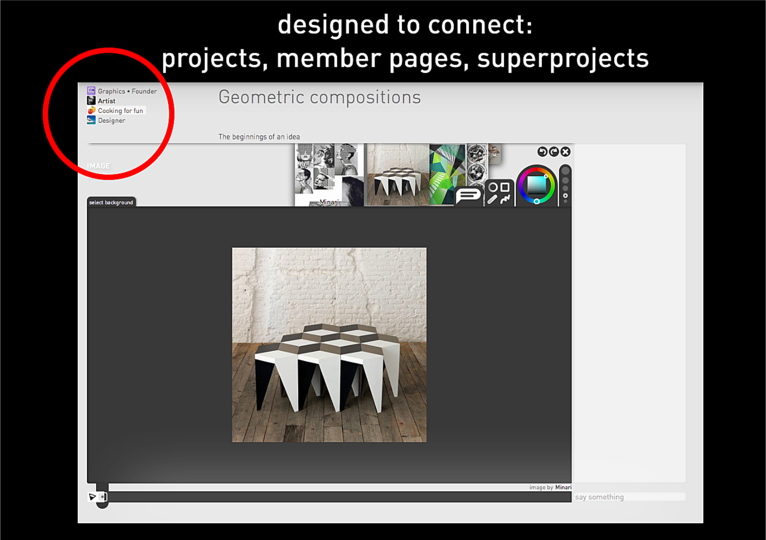The width and height of the screenshot is (766, 540).
Task: Select the square shape tool
Action: (505, 187)
